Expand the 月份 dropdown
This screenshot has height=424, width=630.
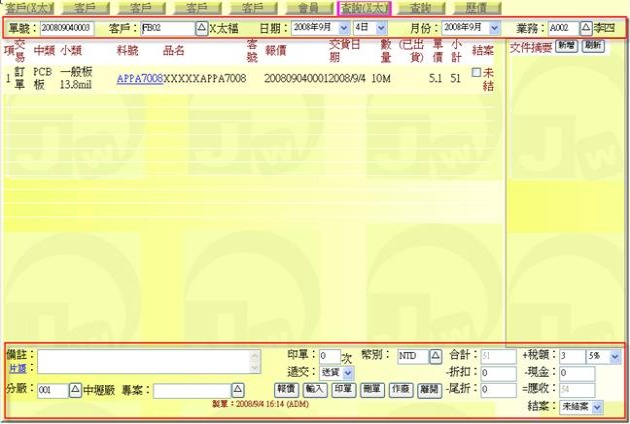tap(494, 28)
